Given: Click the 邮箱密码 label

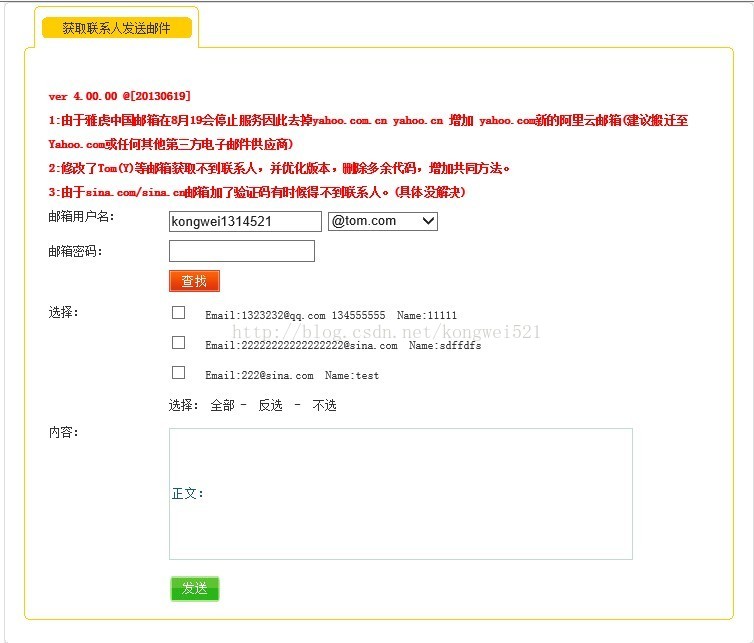Looking at the screenshot, I should tap(75, 251).
